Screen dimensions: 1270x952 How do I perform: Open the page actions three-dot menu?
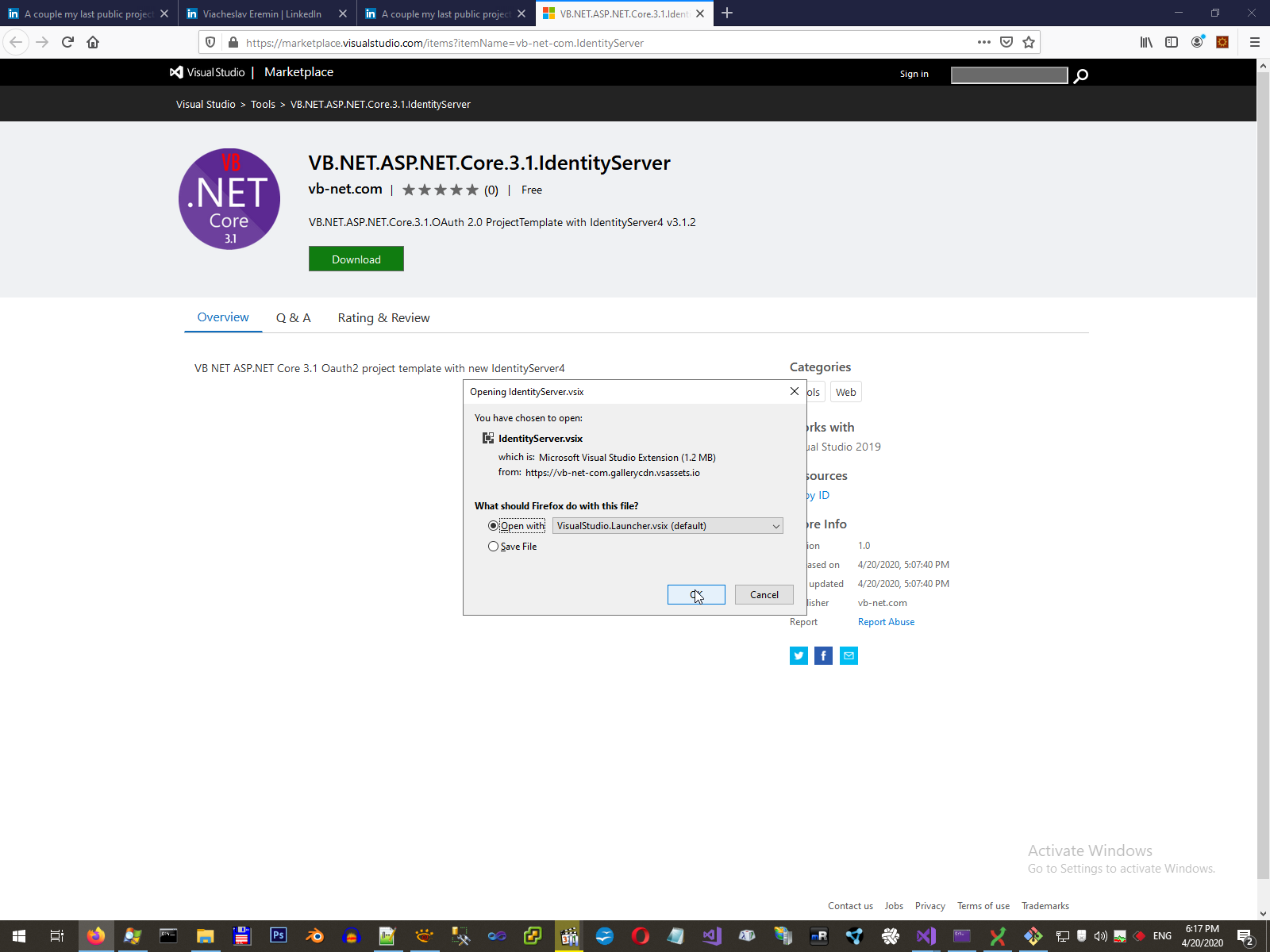[x=984, y=42]
